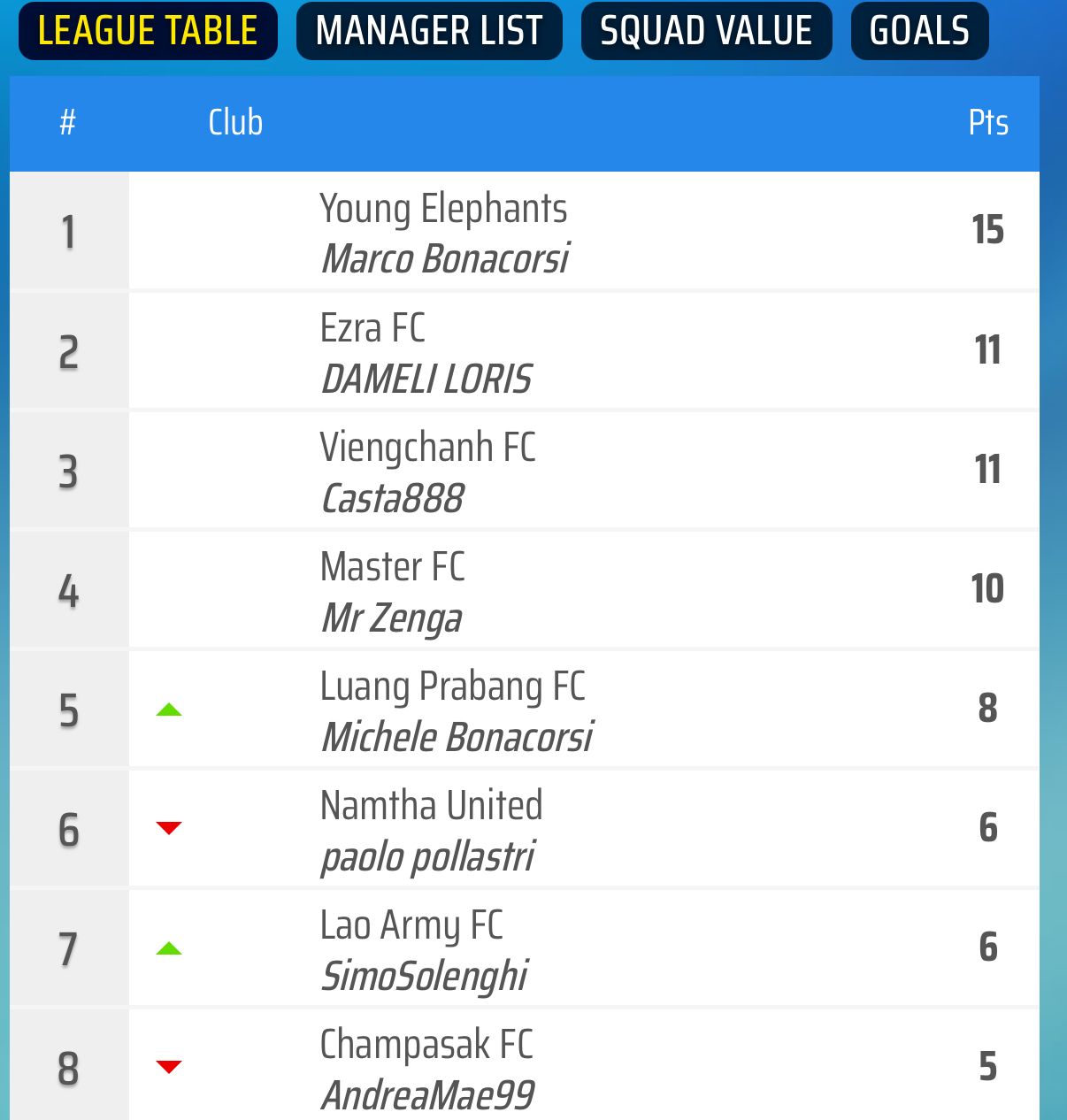Click green up arrow beside Lao Army FC
This screenshot has height=1120, width=1067.
(169, 948)
